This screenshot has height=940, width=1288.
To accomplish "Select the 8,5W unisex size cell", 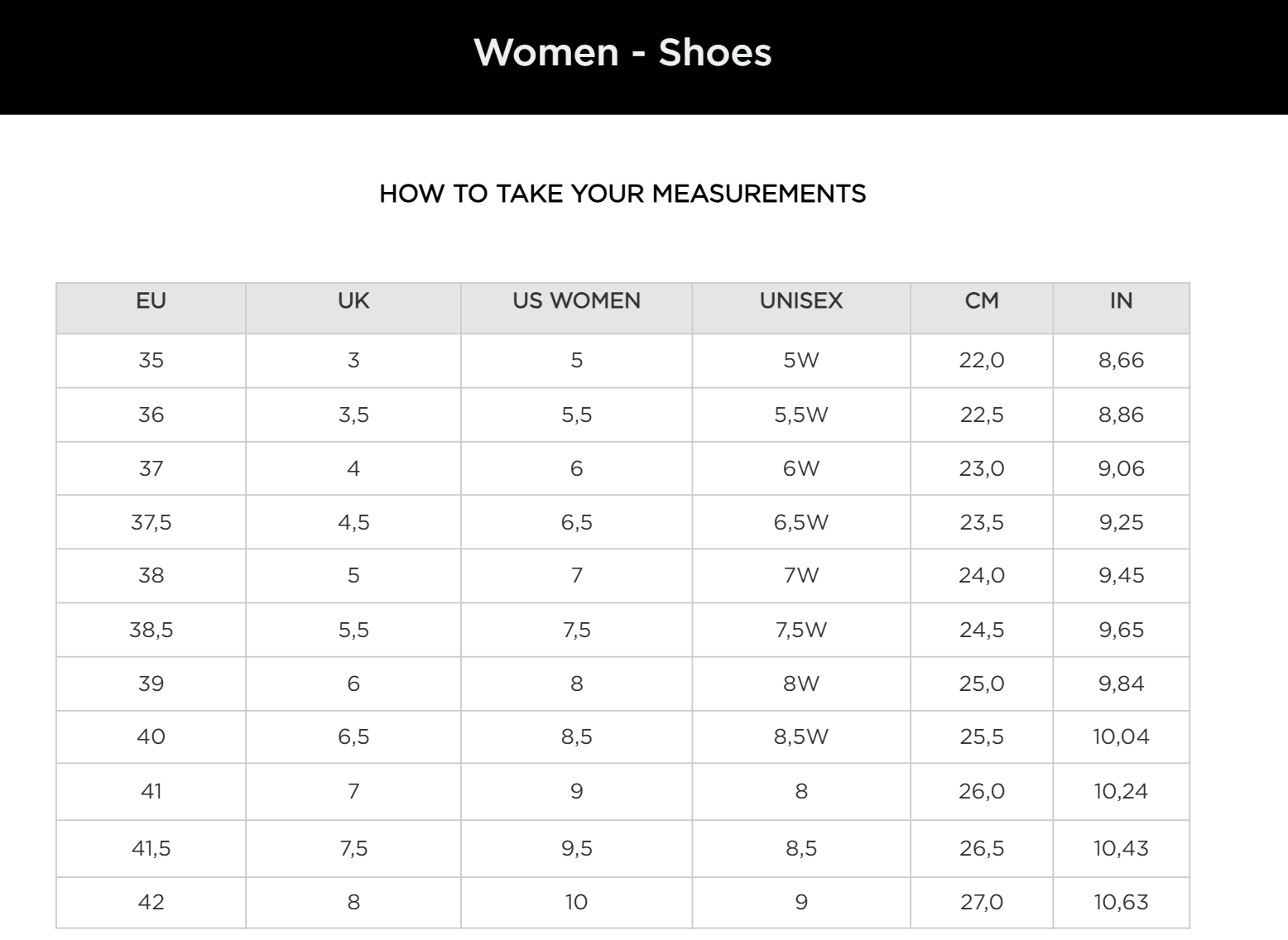I will [801, 737].
